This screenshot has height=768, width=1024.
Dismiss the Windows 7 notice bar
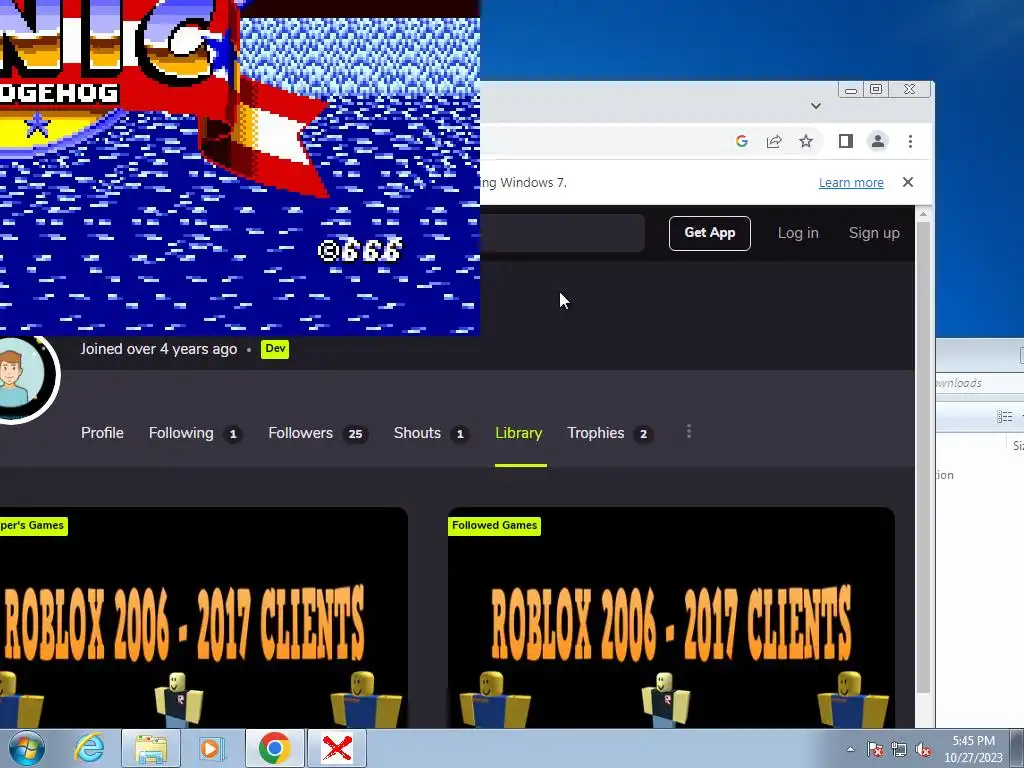[x=908, y=182]
